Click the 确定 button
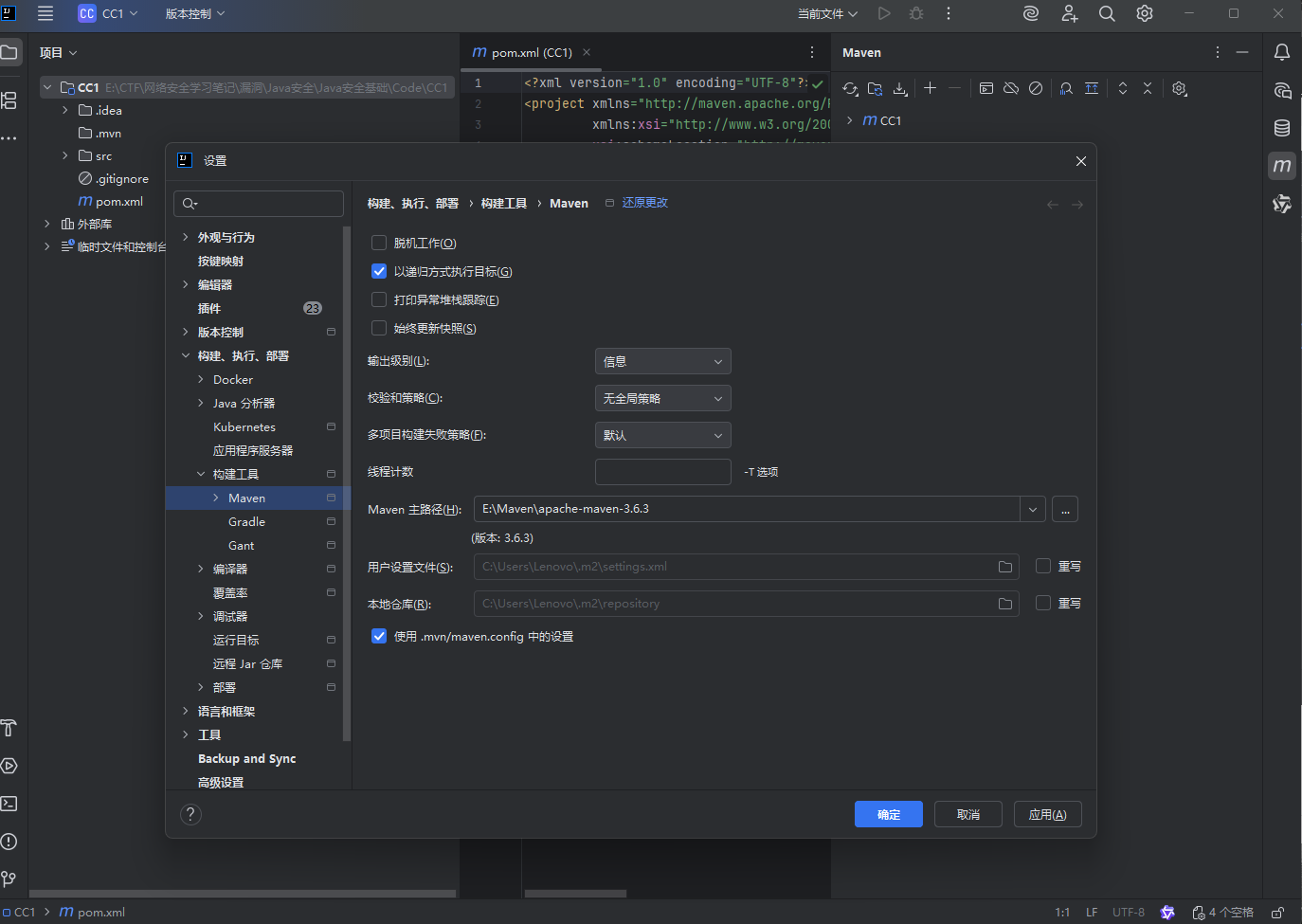 pos(889,814)
